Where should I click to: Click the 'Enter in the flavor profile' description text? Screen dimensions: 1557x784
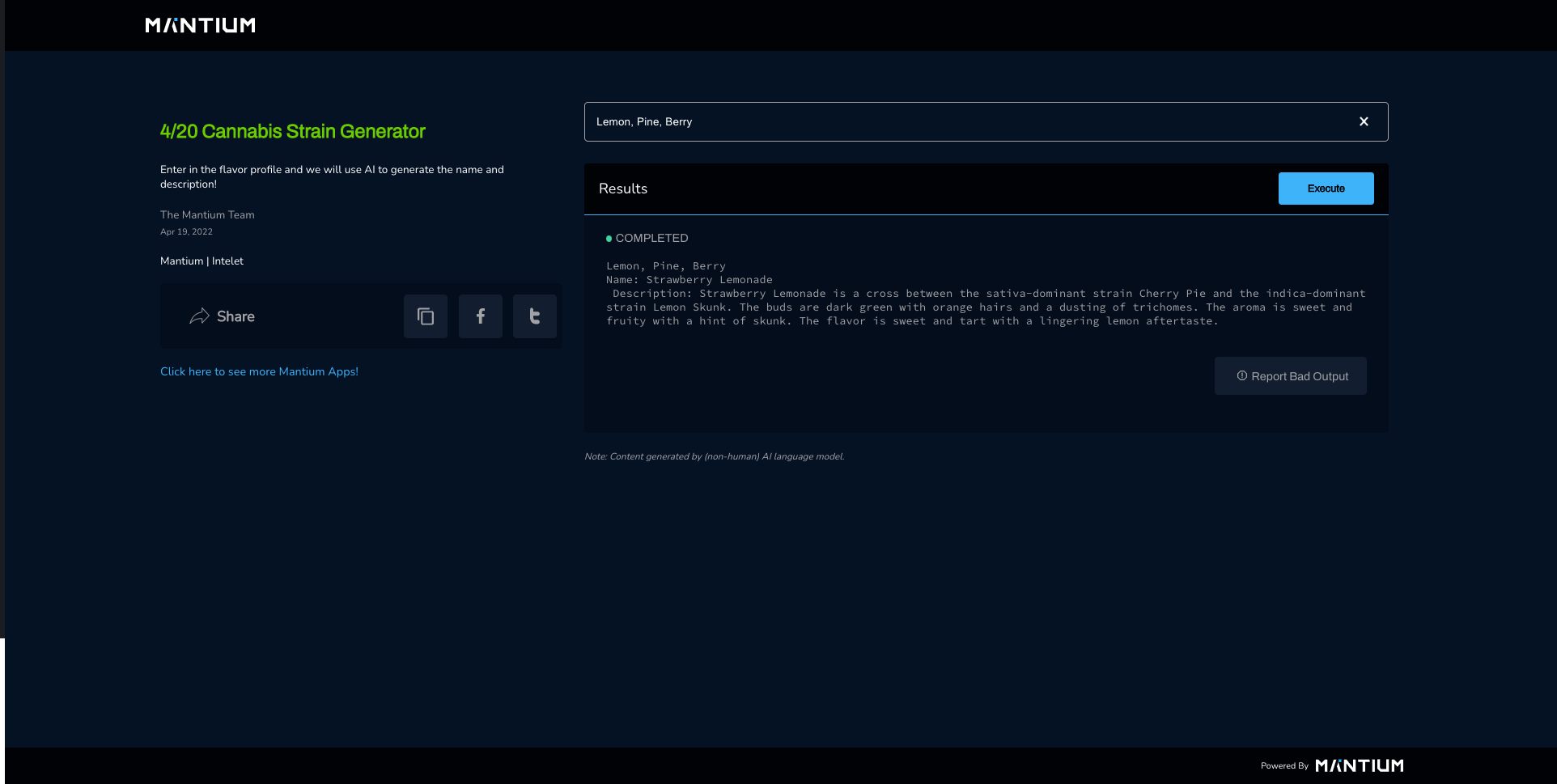coord(332,176)
